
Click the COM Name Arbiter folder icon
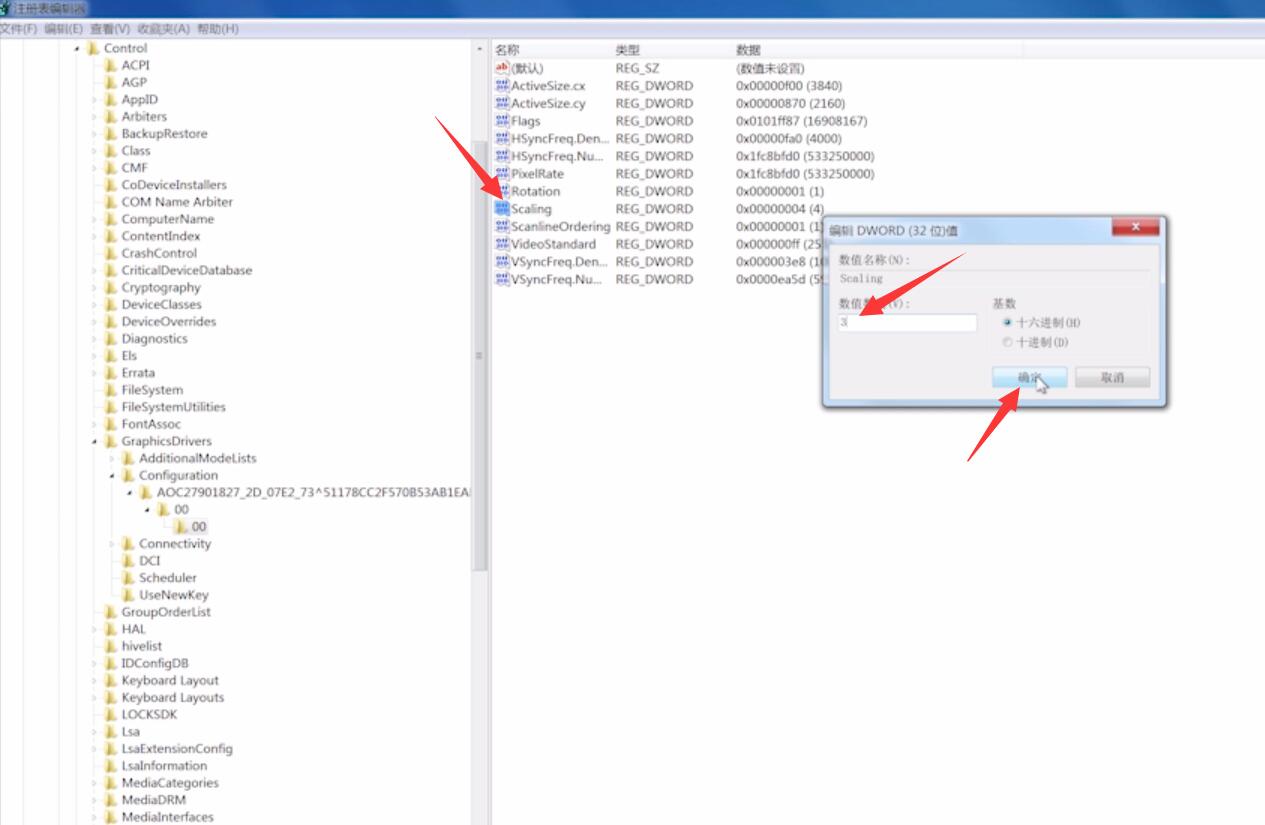tap(111, 202)
